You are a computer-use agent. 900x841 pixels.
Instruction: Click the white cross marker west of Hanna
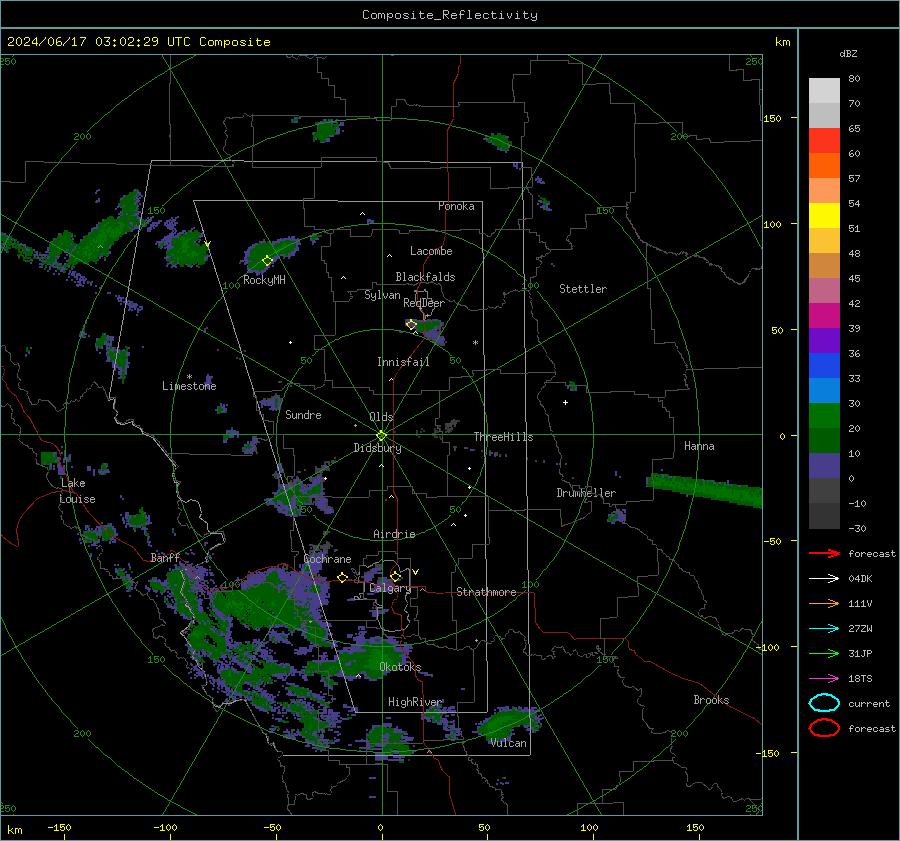pos(565,402)
